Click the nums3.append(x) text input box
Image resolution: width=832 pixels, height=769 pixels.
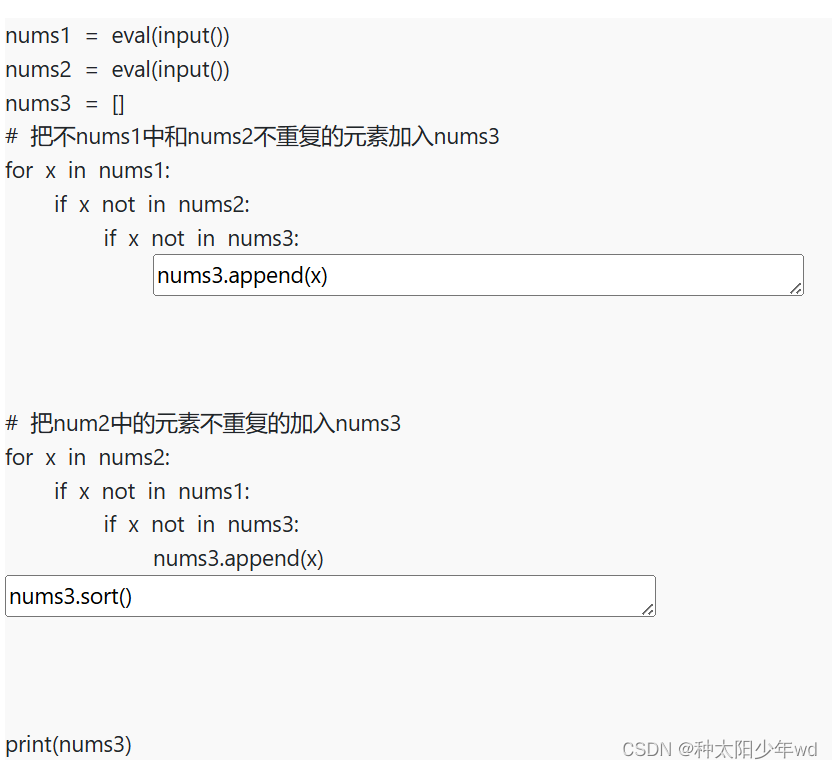coord(478,275)
